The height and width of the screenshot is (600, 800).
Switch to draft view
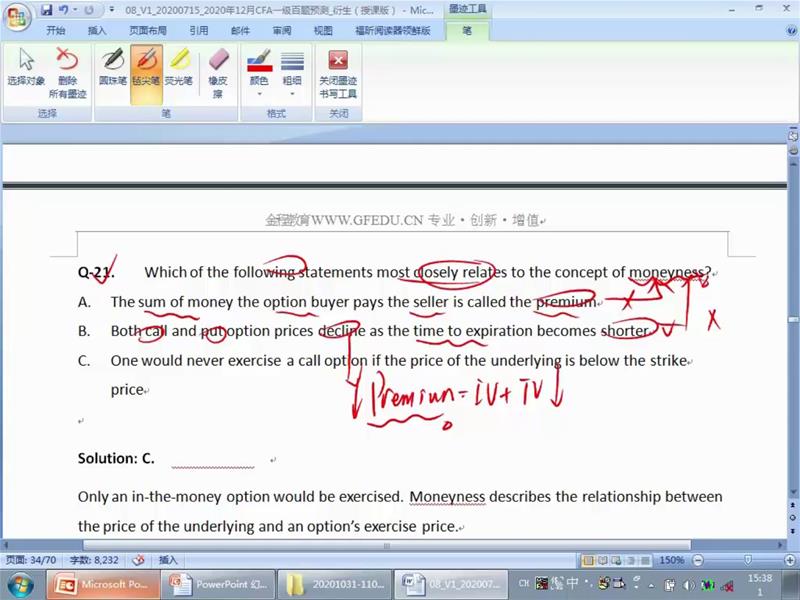pos(644,561)
